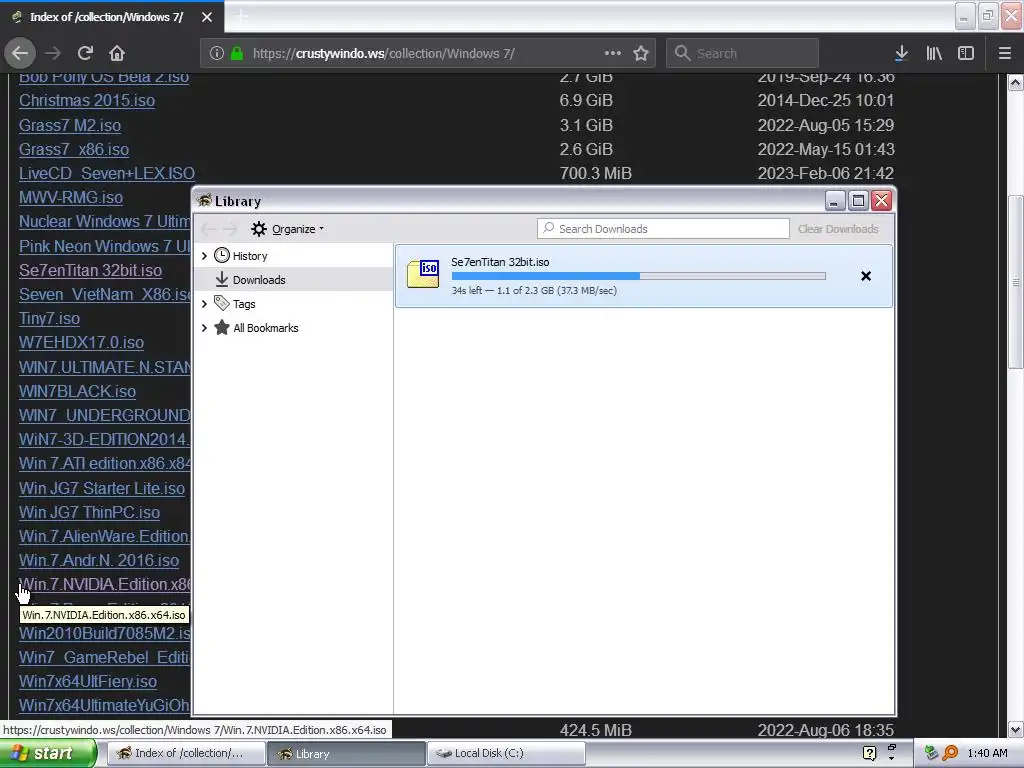Click the History clock icon in Library

pyautogui.click(x=222, y=255)
